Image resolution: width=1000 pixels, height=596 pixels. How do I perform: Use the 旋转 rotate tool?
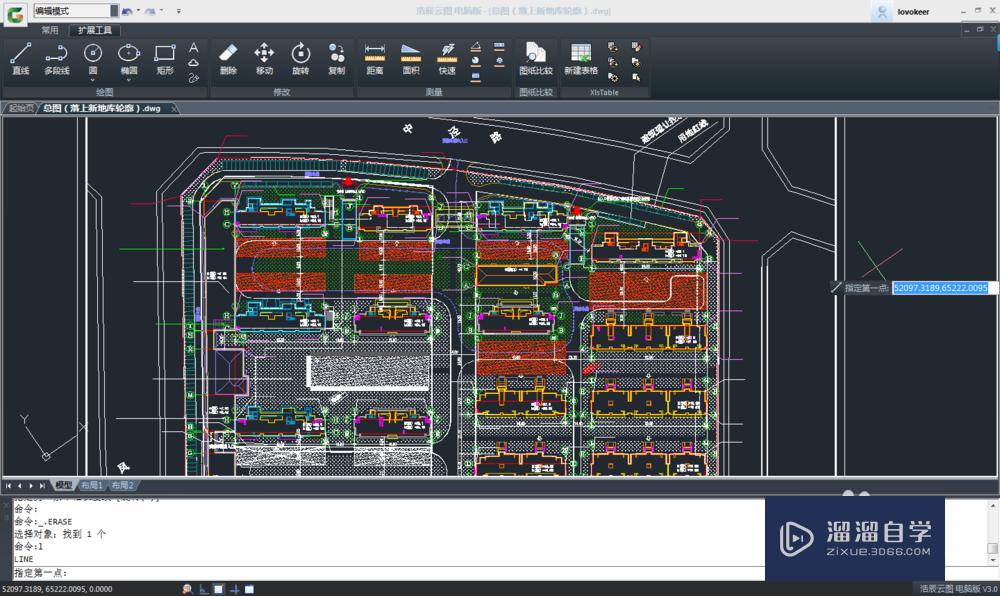[300, 59]
